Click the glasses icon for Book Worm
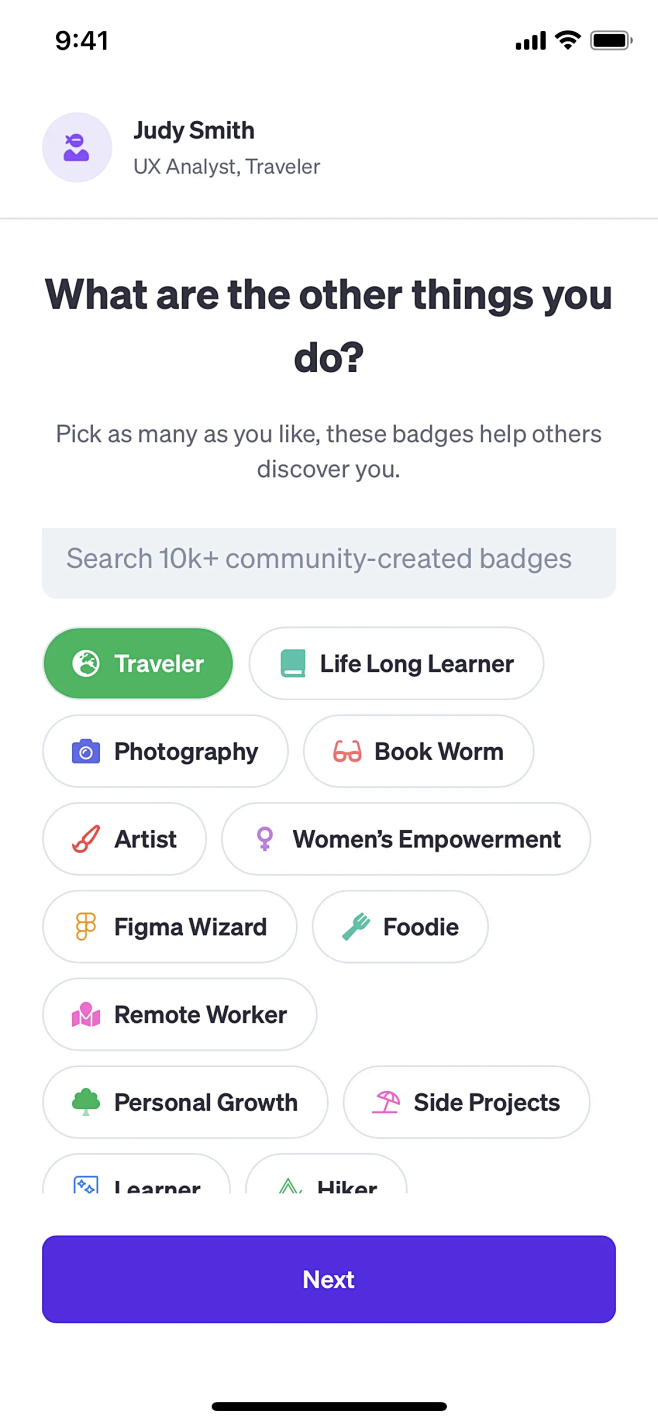The width and height of the screenshot is (658, 1425). coord(347,751)
